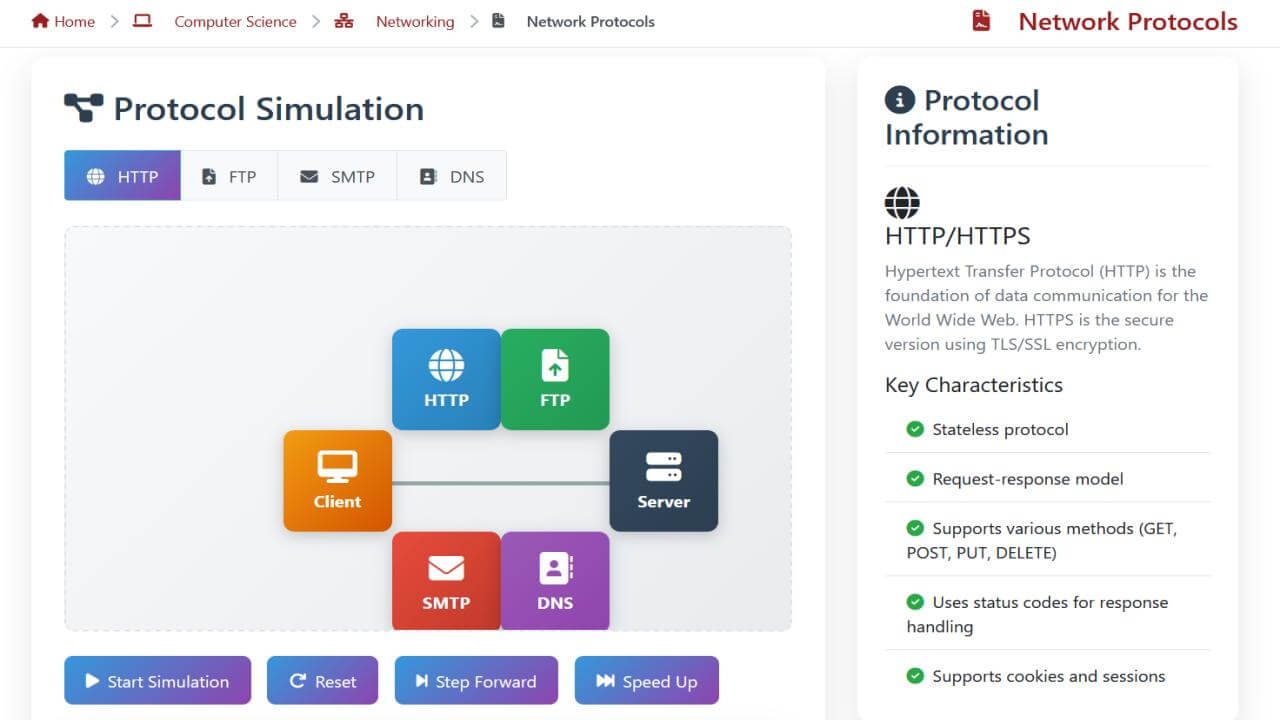Click the laptop icon beside Computer Science

pos(143,21)
